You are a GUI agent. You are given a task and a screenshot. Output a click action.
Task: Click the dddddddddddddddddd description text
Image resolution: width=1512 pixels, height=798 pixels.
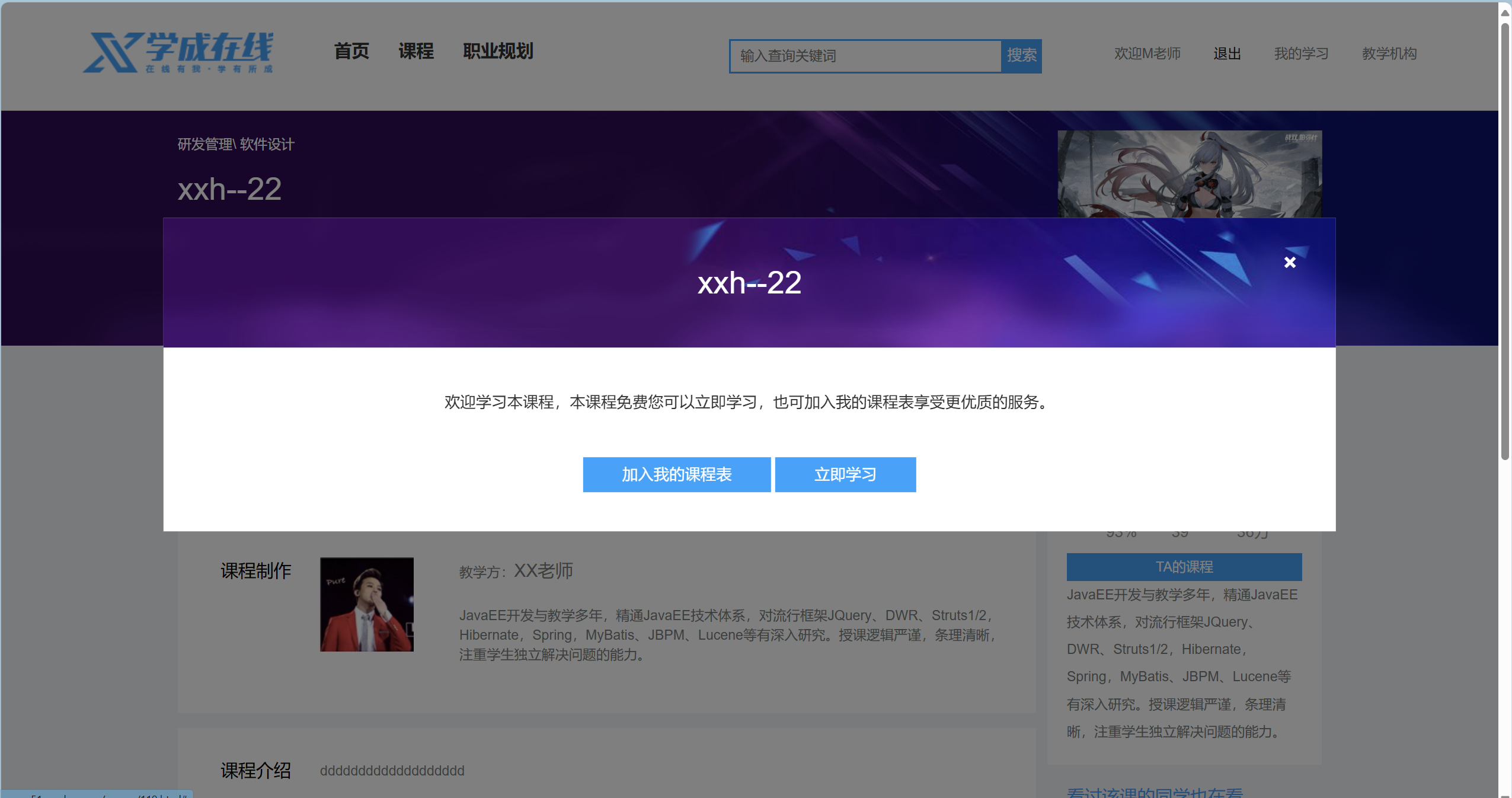392,771
